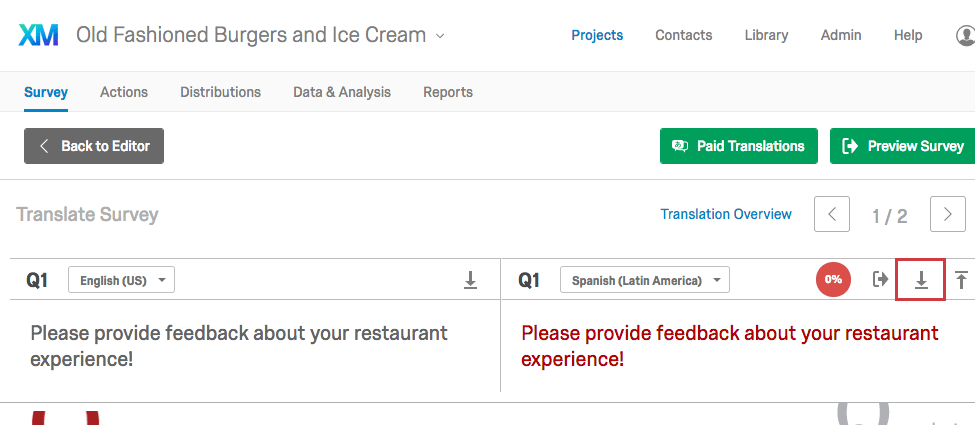This screenshot has width=975, height=425.
Task: Open the Translation Overview link
Action: point(726,214)
